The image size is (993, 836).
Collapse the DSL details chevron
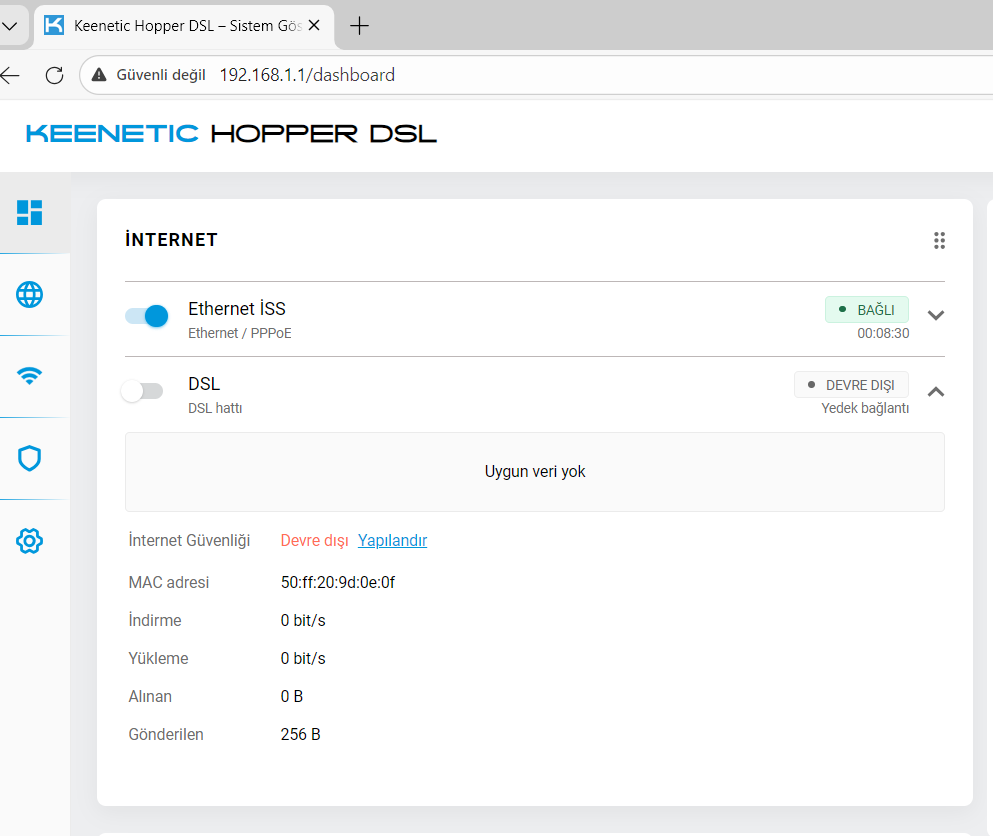pyautogui.click(x=936, y=391)
